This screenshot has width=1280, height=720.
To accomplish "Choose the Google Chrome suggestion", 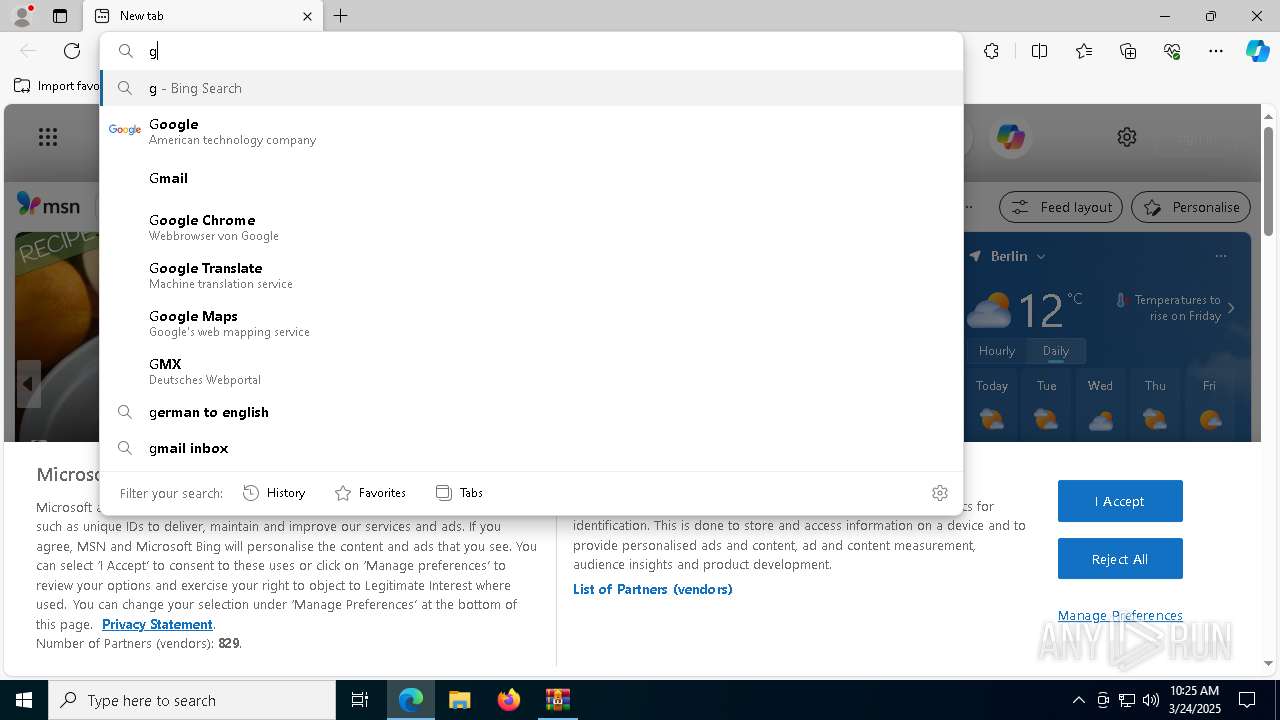I will [531, 227].
